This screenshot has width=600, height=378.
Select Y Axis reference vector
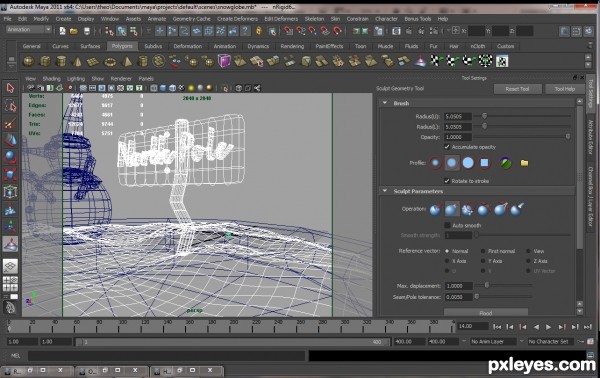[483, 261]
